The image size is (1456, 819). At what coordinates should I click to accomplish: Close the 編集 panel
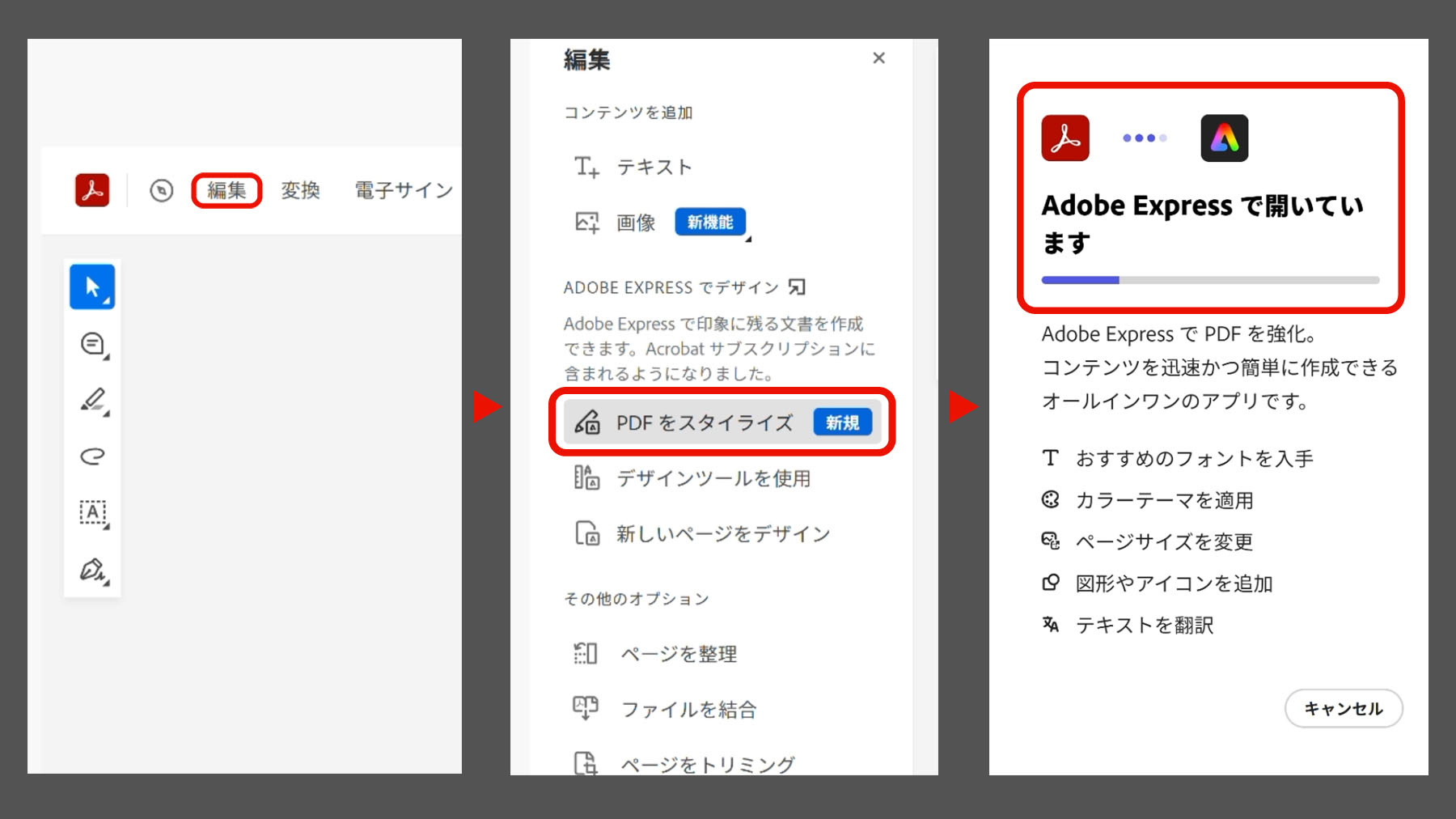click(x=879, y=58)
